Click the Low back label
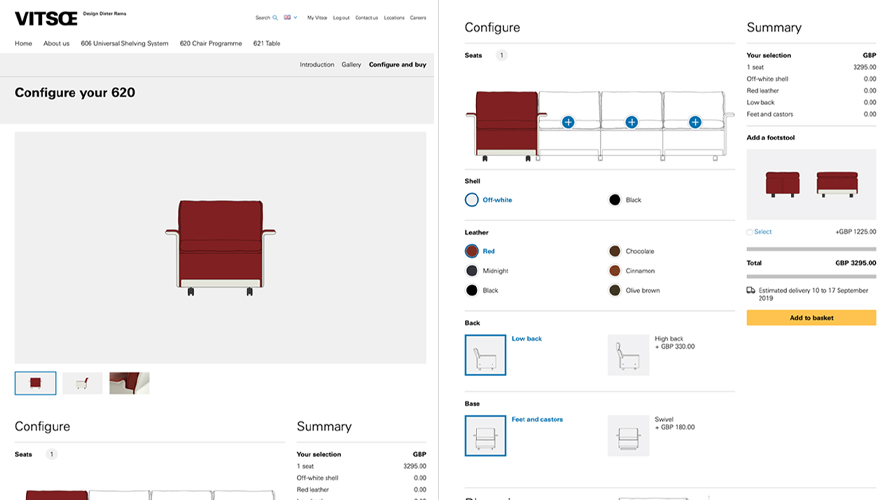The image size is (888, 500). point(527,339)
